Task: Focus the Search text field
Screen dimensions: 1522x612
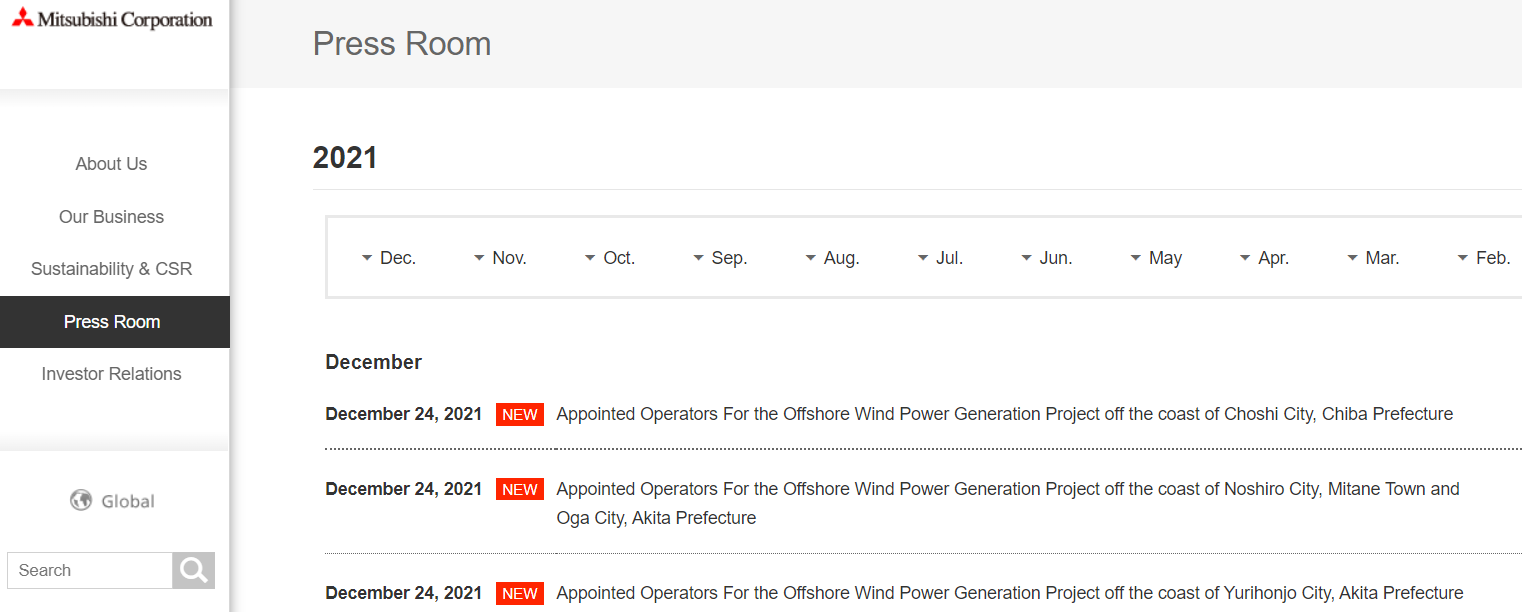Action: (x=90, y=570)
